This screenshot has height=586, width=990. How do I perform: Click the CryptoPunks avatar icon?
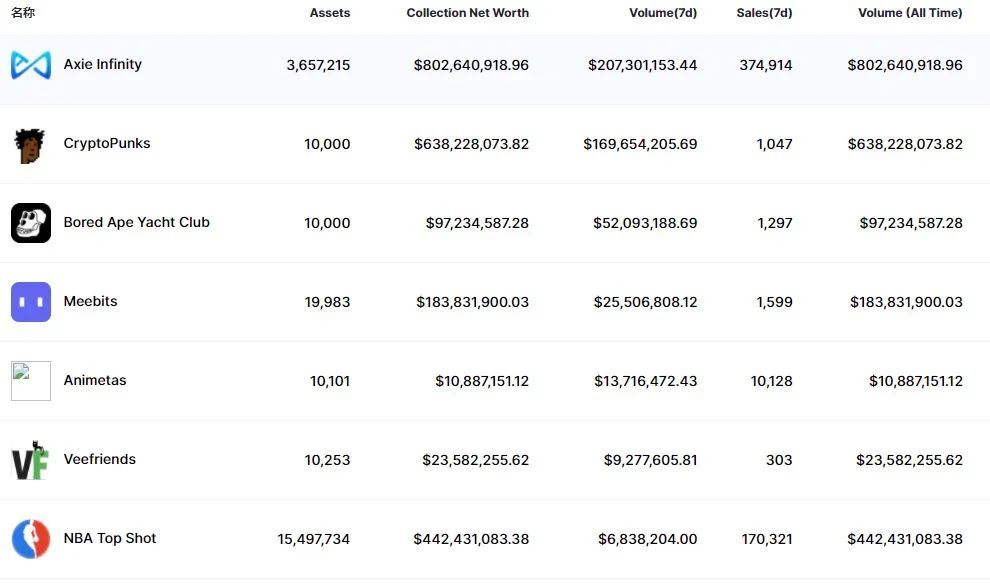(30, 144)
